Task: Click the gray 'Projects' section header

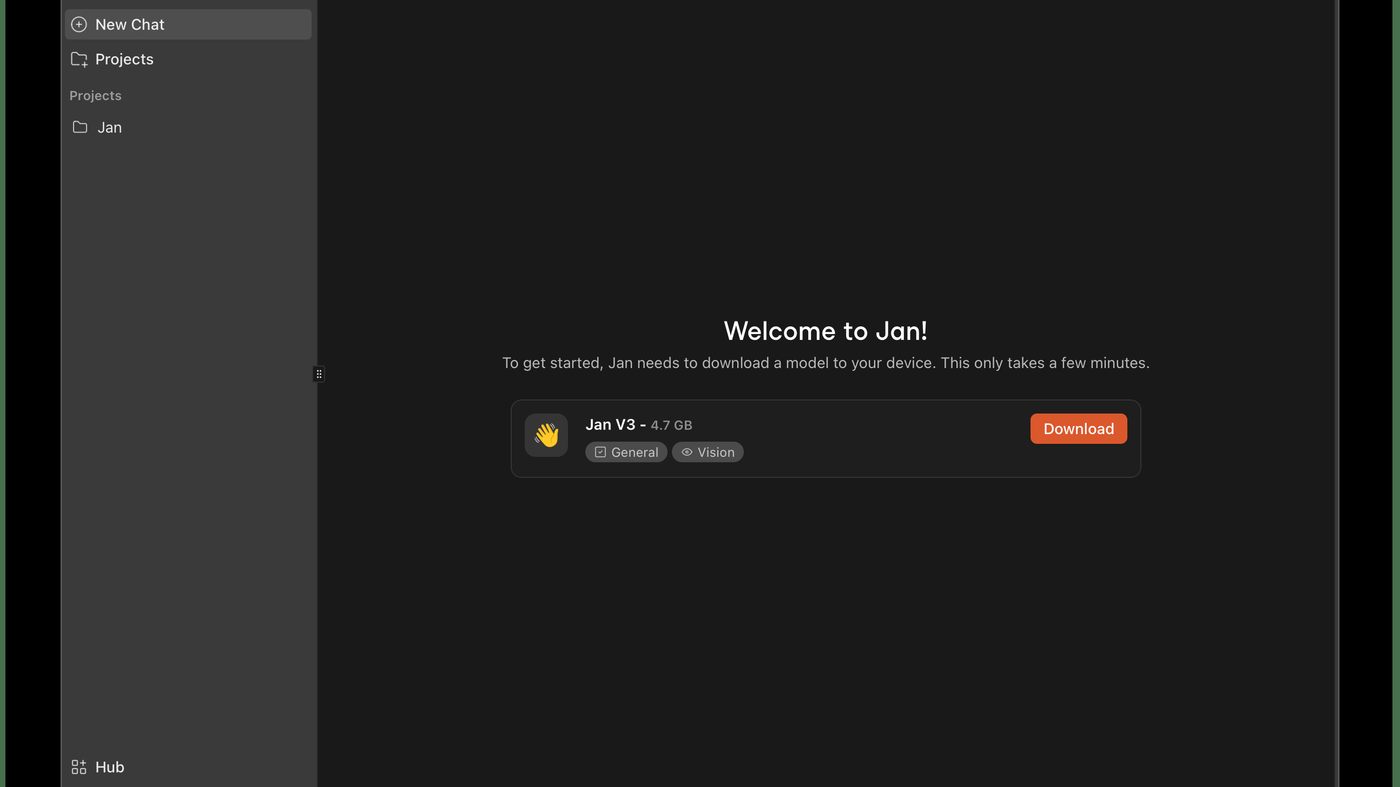Action: coord(95,95)
